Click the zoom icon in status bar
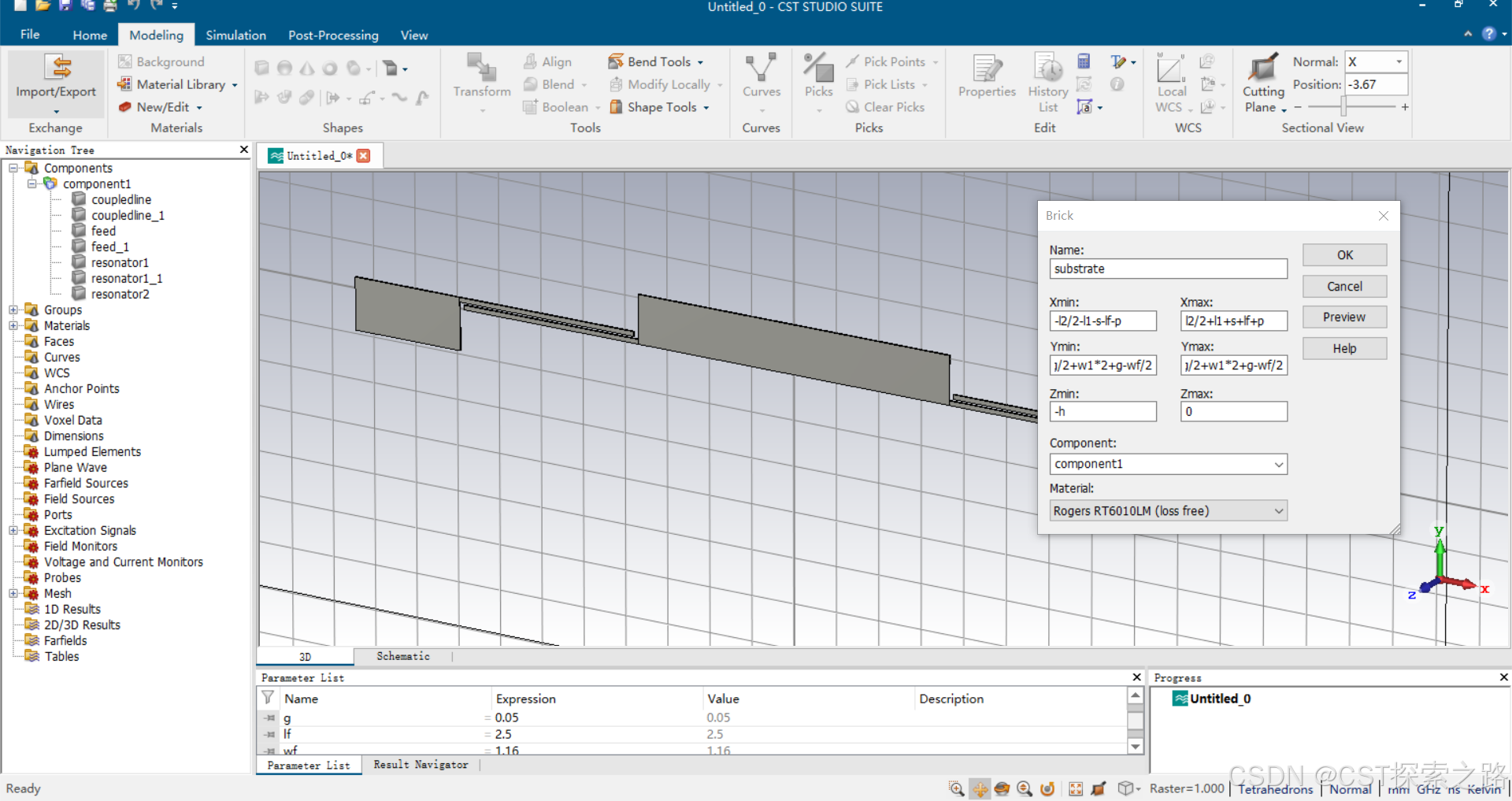 (x=956, y=788)
